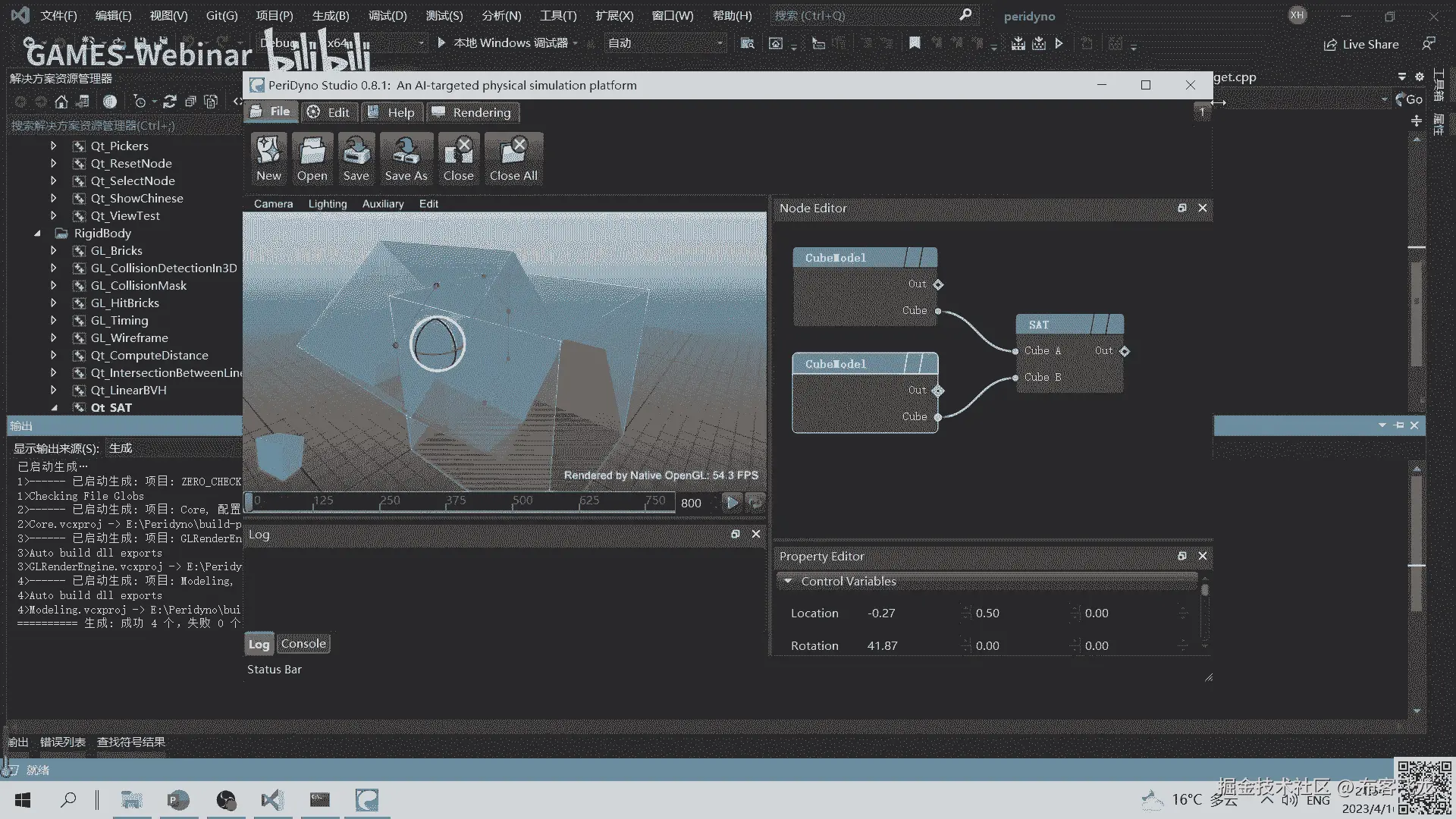Image resolution: width=1456 pixels, height=819 pixels.
Task: Toggle the SAT Cube A port
Action: tap(1015, 351)
